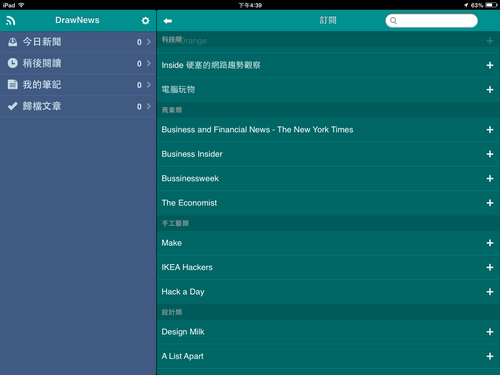Click the 訂閱 page title
The image size is (500, 375).
coord(328,20)
